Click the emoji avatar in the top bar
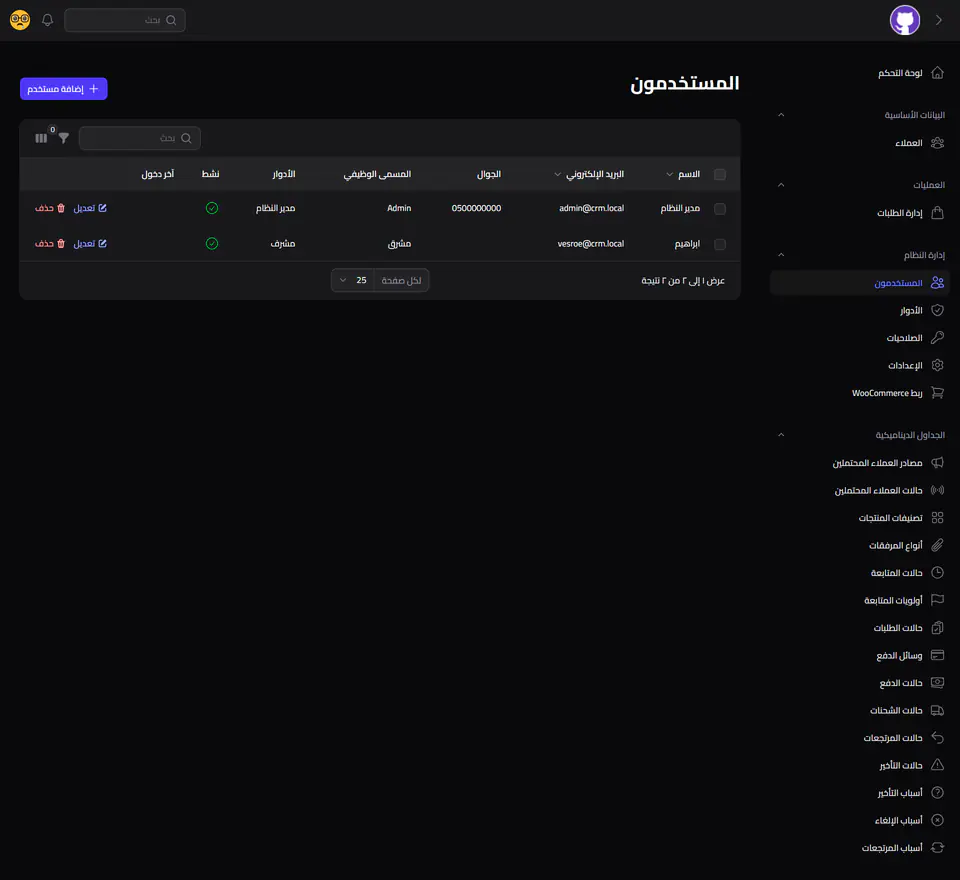960x880 pixels. 20,20
